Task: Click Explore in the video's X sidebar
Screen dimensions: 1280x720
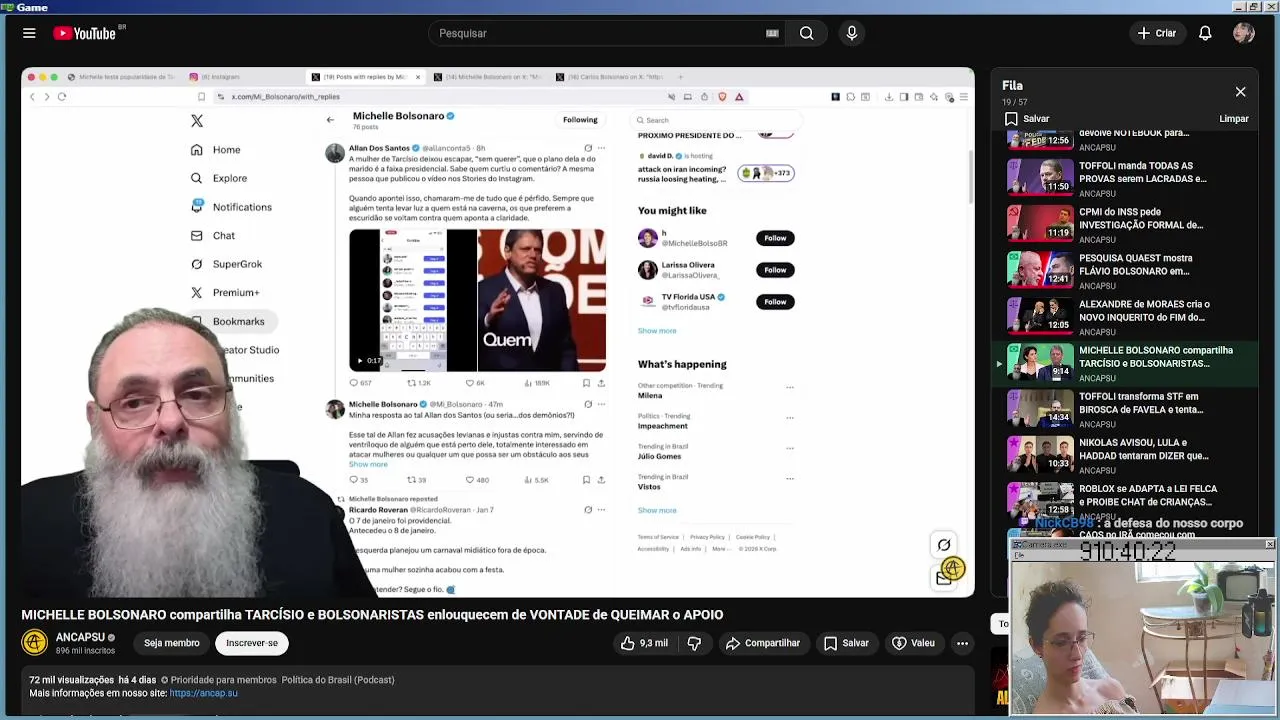Action: [x=219, y=178]
